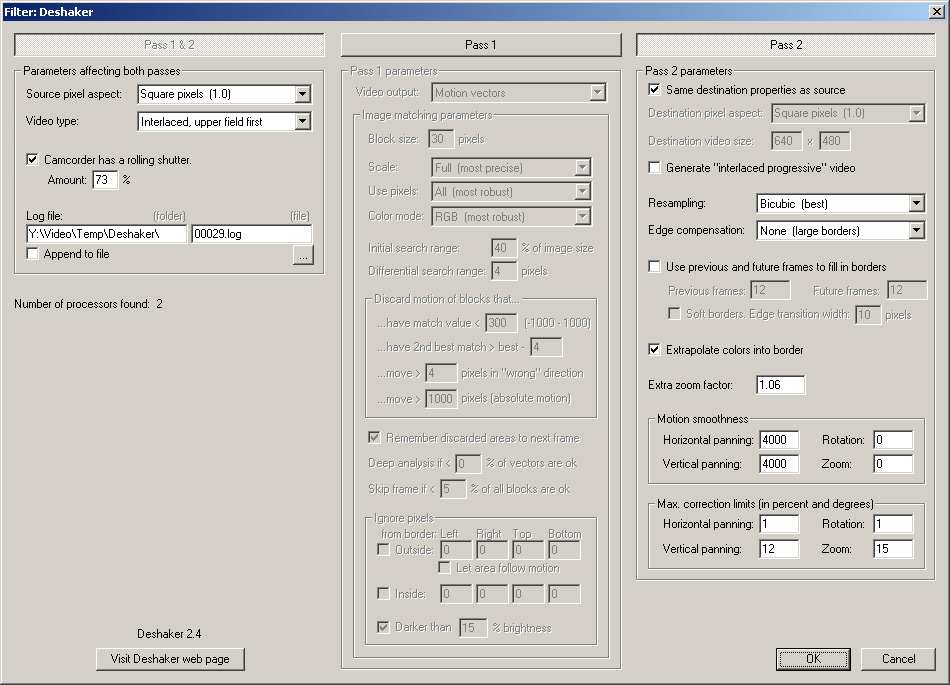Viewport: 950px width, 685px height.
Task: Open Video type dropdown
Action: (x=225, y=121)
